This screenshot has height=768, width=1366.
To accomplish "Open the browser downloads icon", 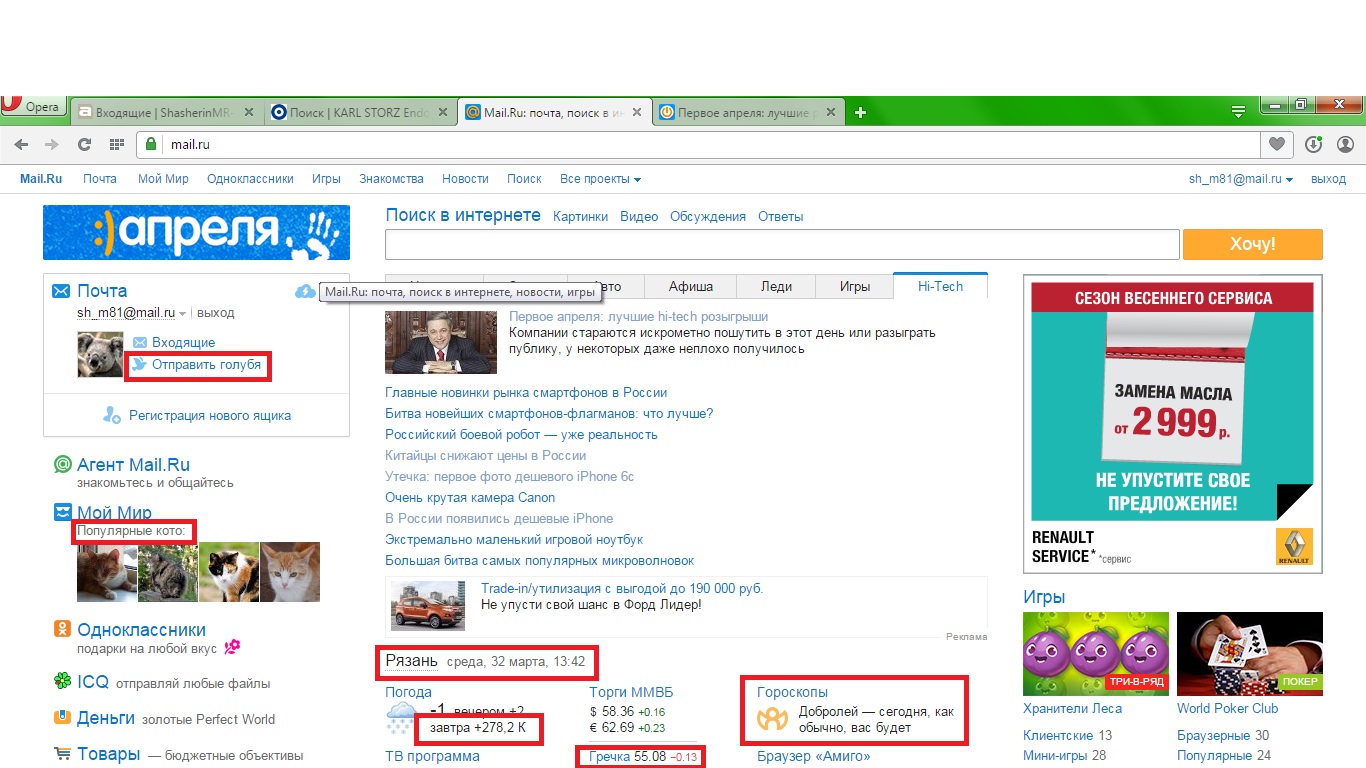I will [1314, 145].
